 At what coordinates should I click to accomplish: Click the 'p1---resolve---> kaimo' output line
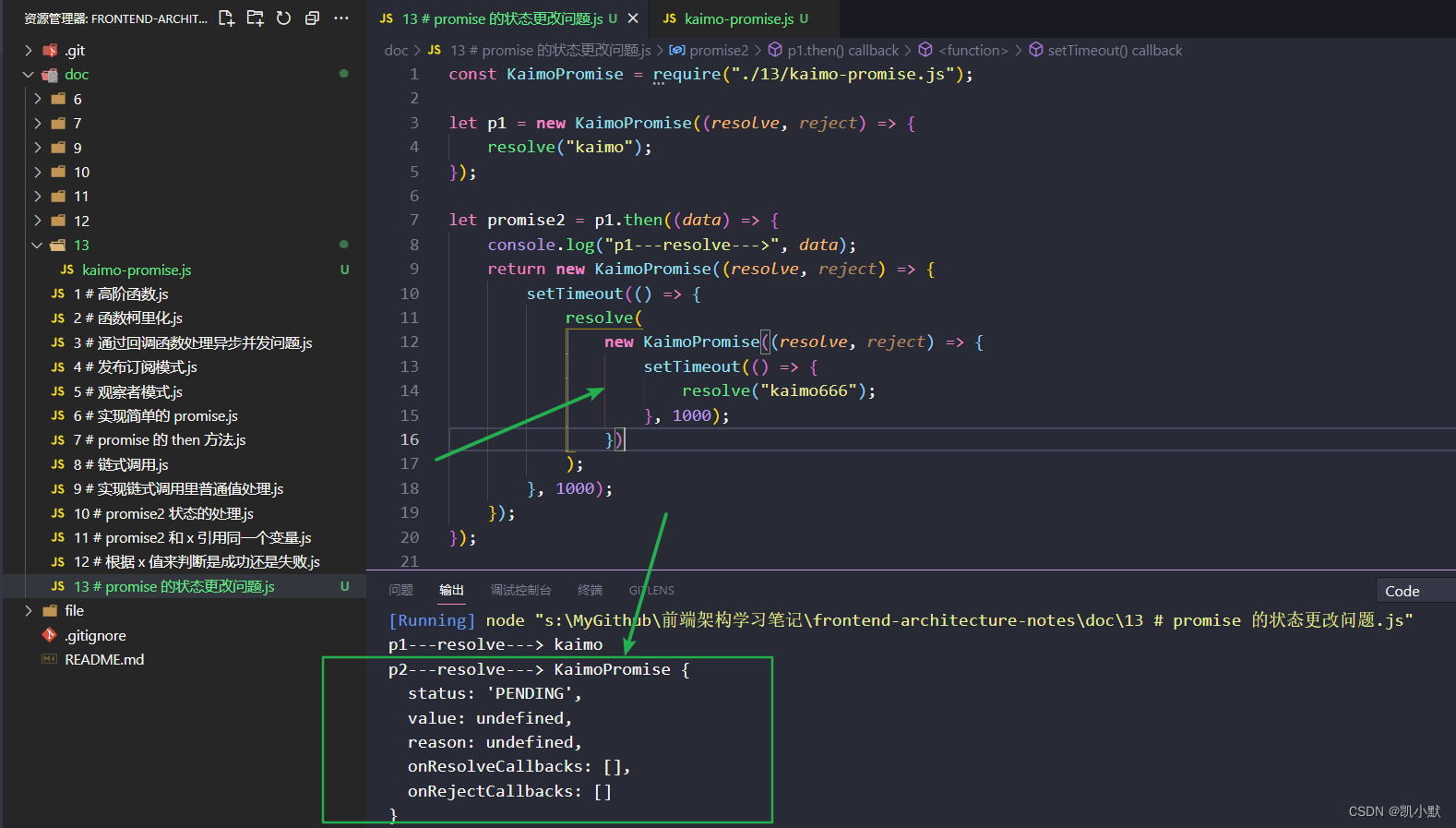click(x=495, y=644)
